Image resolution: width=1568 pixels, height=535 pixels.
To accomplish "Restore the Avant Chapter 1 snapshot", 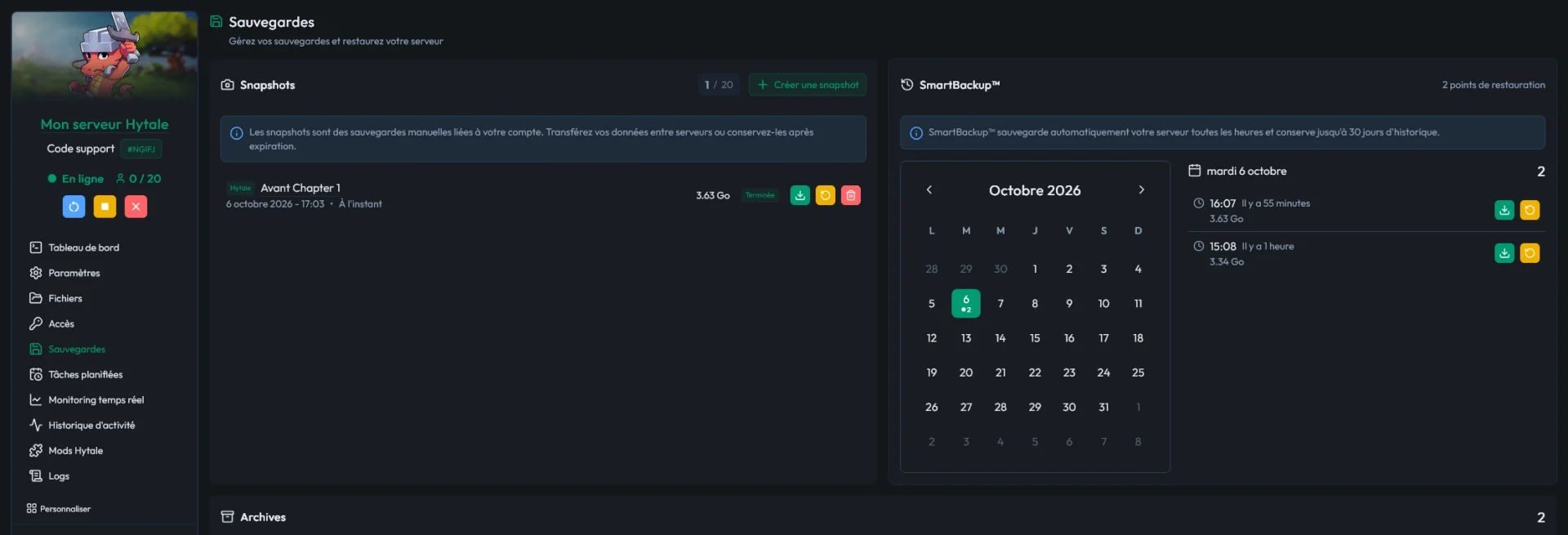I will [826, 195].
